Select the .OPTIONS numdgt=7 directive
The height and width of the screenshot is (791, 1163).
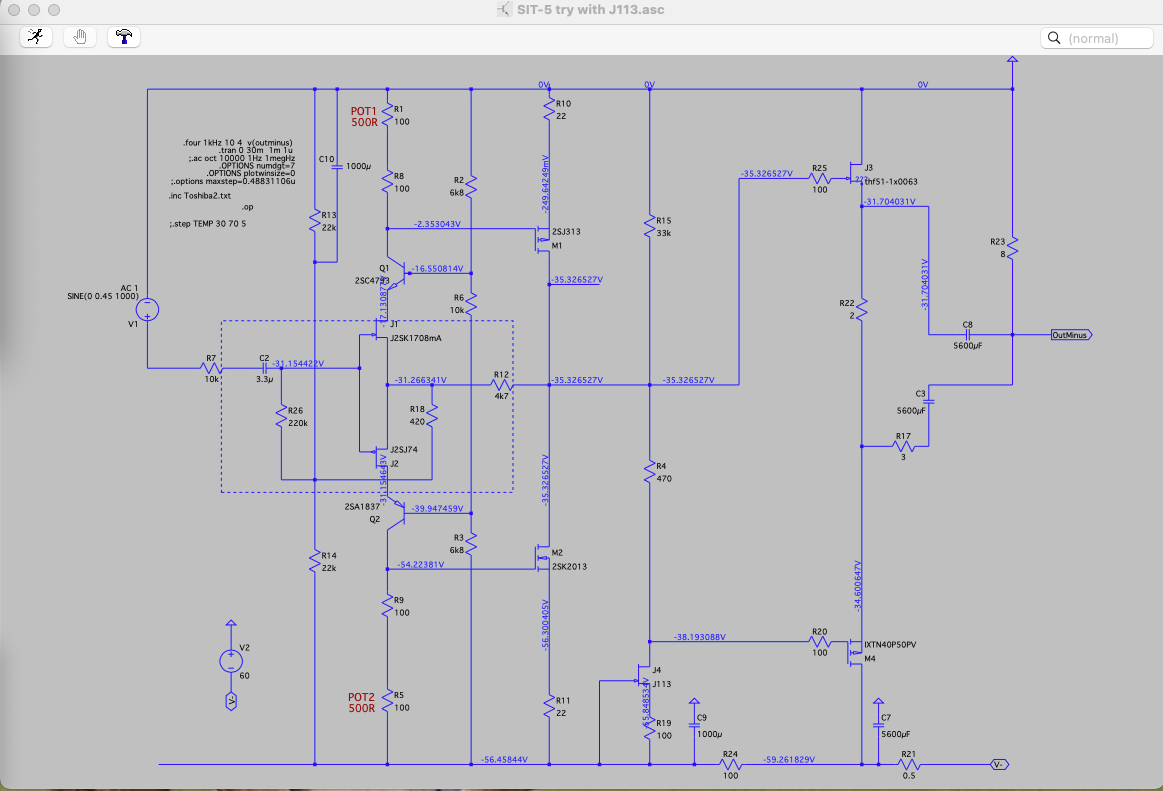pyautogui.click(x=257, y=166)
